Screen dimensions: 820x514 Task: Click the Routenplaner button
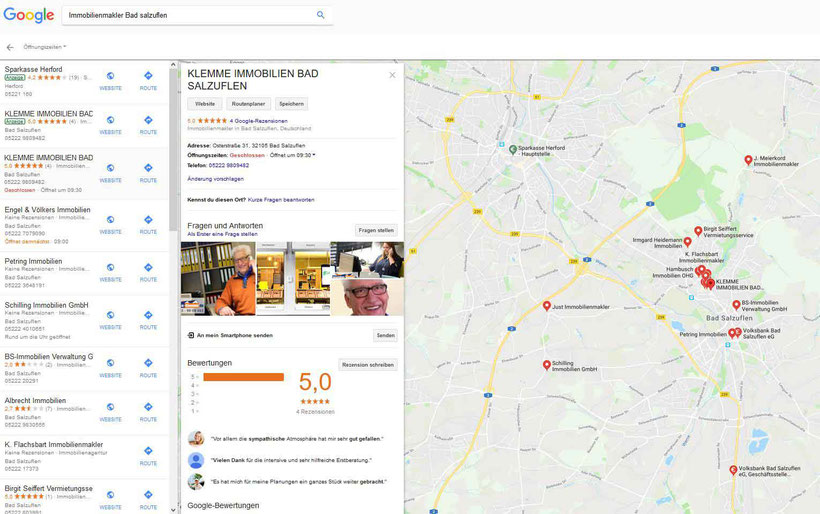point(248,104)
